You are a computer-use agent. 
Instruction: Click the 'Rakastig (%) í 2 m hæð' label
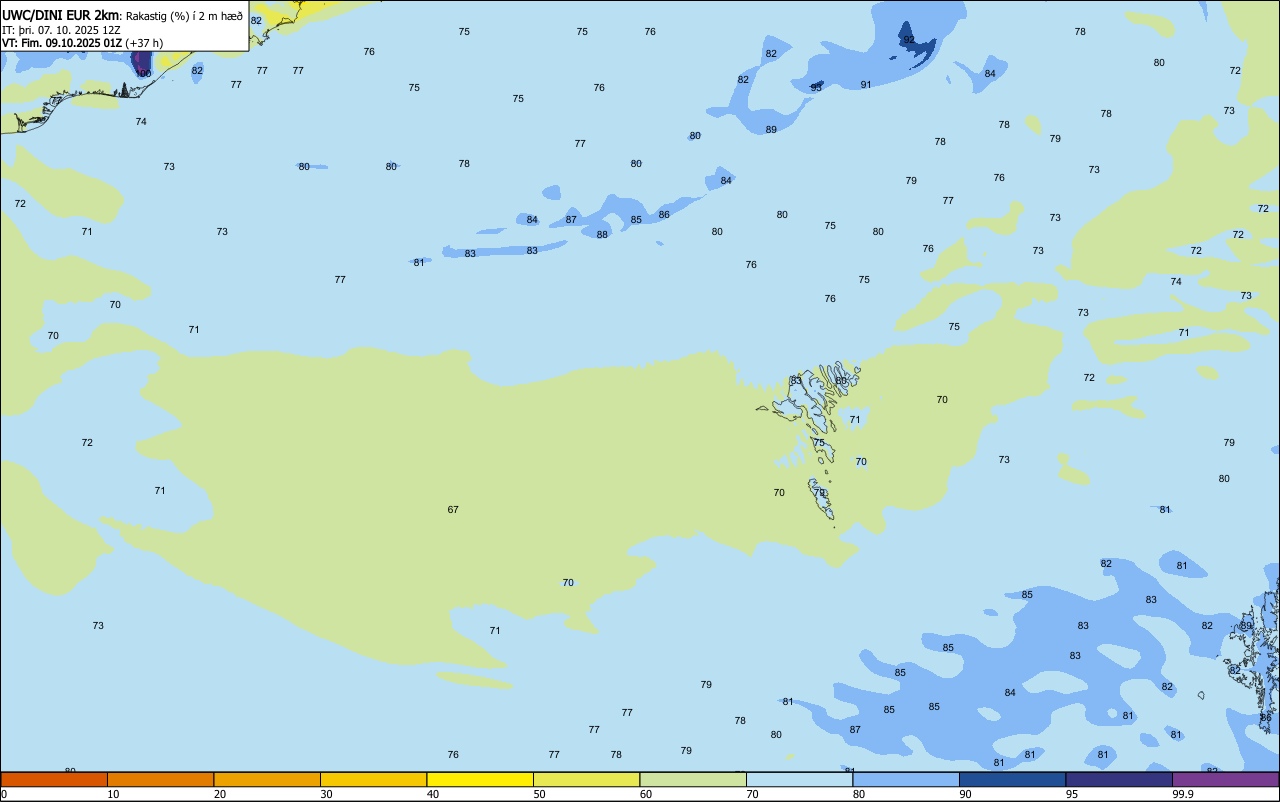click(x=184, y=16)
